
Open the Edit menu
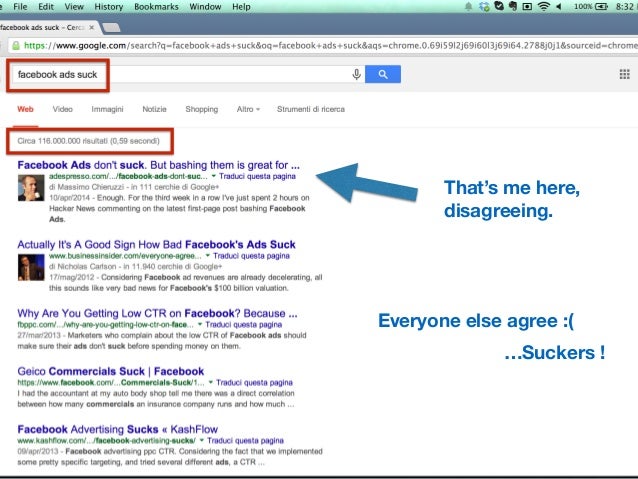coord(46,7)
